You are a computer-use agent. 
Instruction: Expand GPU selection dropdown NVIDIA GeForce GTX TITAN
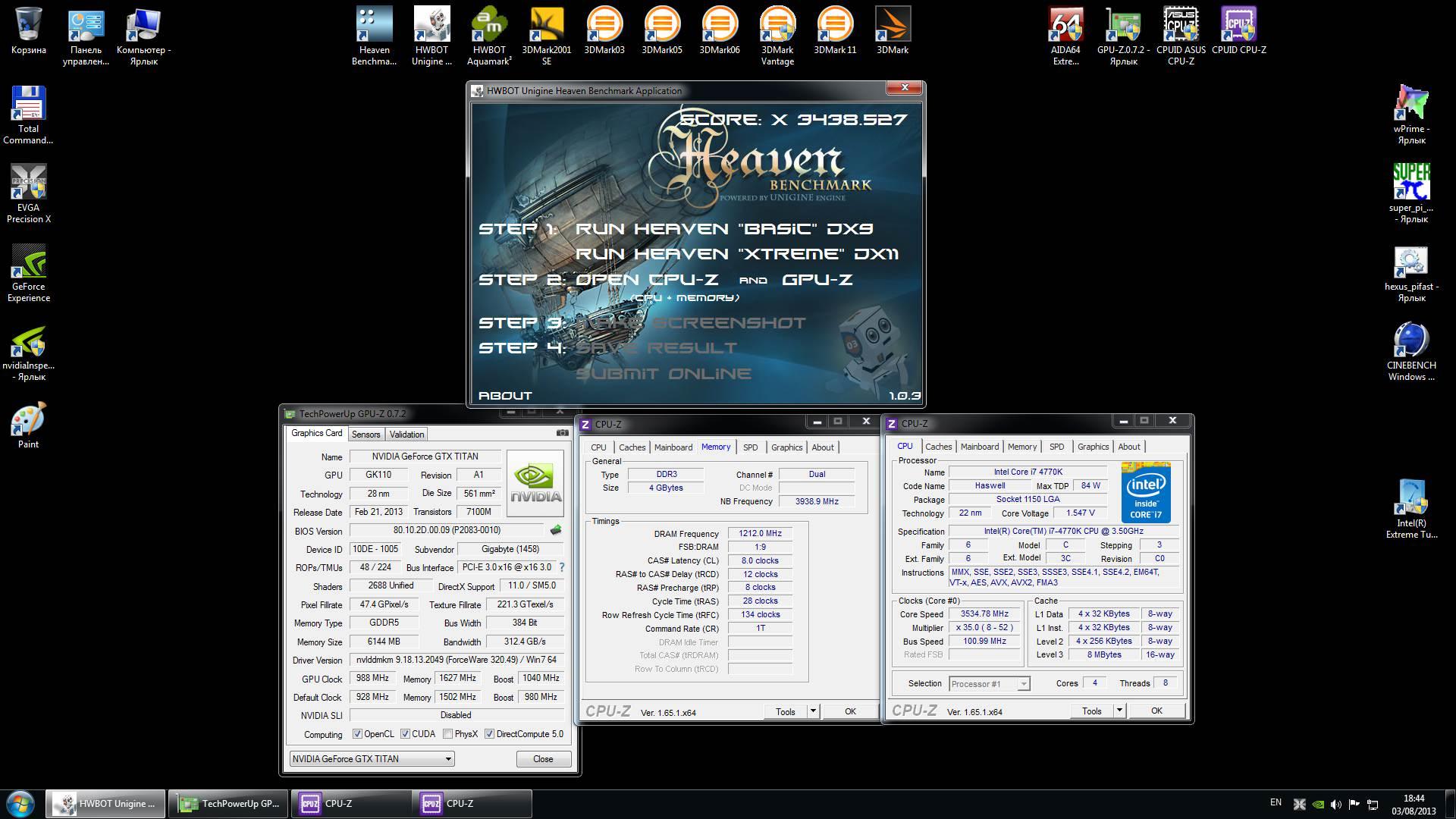click(372, 758)
